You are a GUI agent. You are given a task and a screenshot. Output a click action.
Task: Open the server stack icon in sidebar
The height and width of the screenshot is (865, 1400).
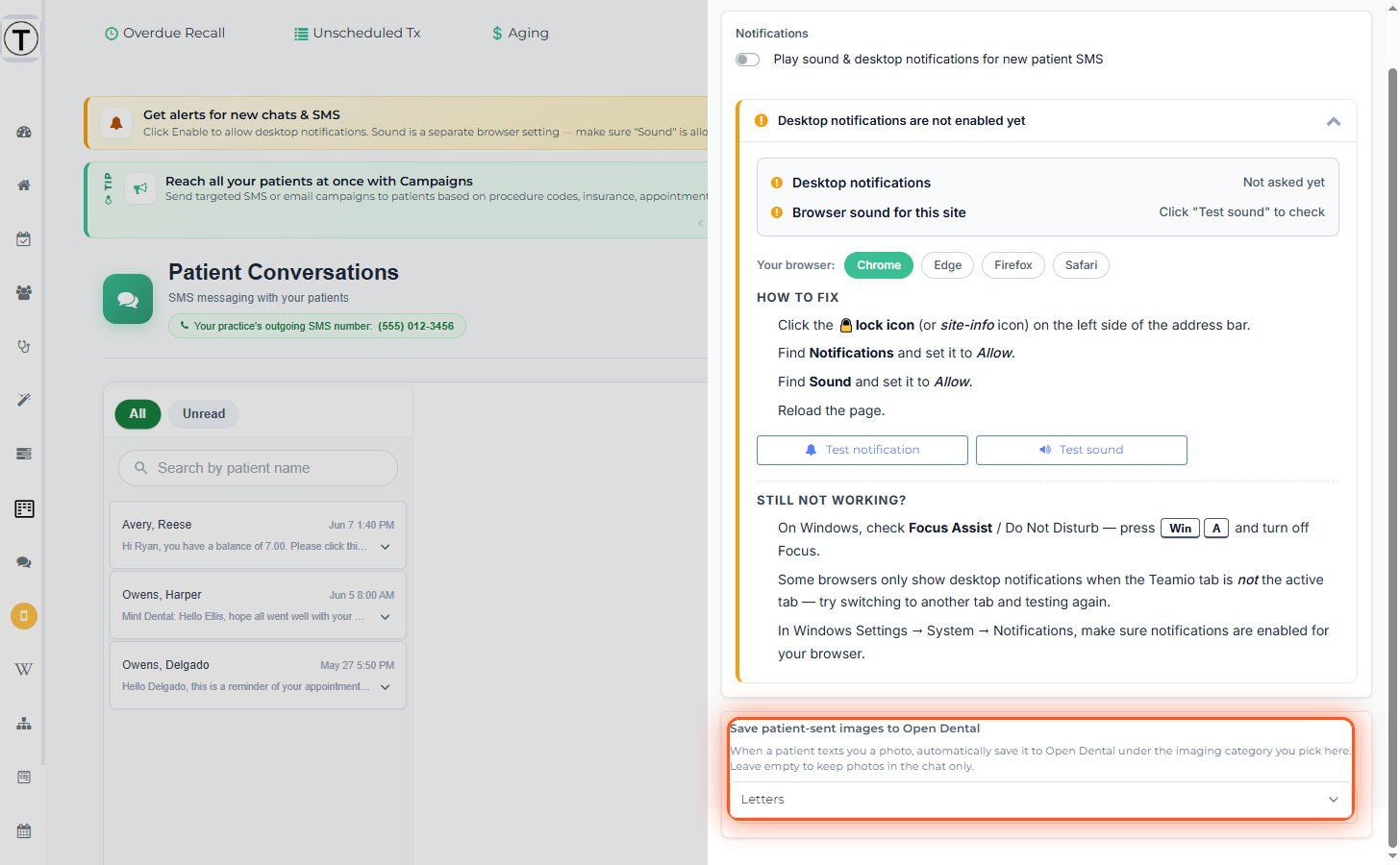point(24,454)
